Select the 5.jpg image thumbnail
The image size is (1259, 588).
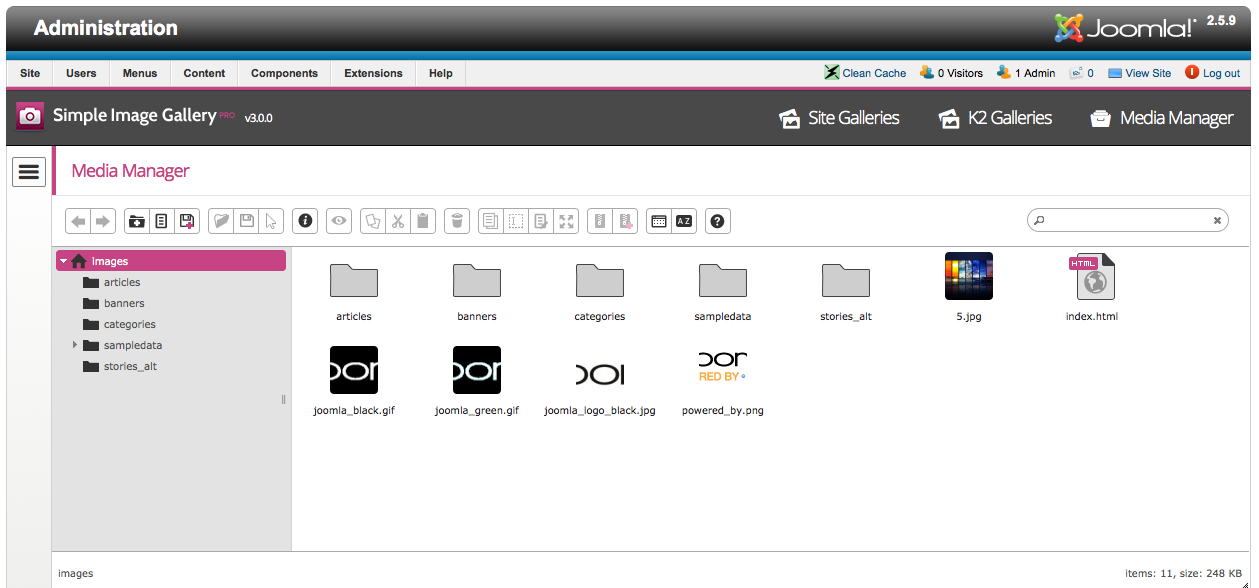pos(968,277)
